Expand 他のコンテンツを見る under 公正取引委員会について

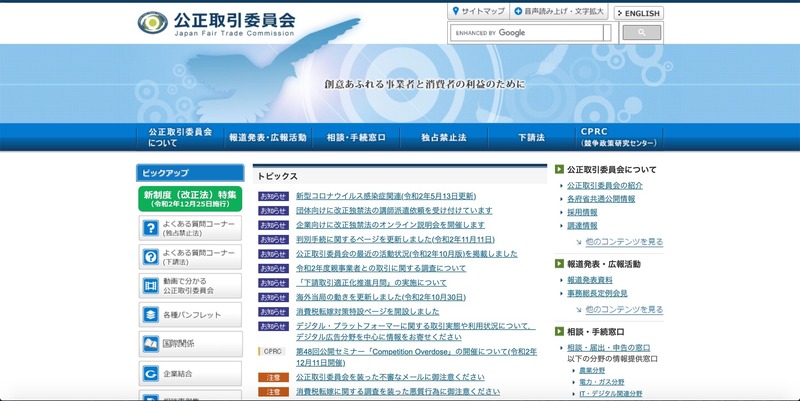coord(626,242)
